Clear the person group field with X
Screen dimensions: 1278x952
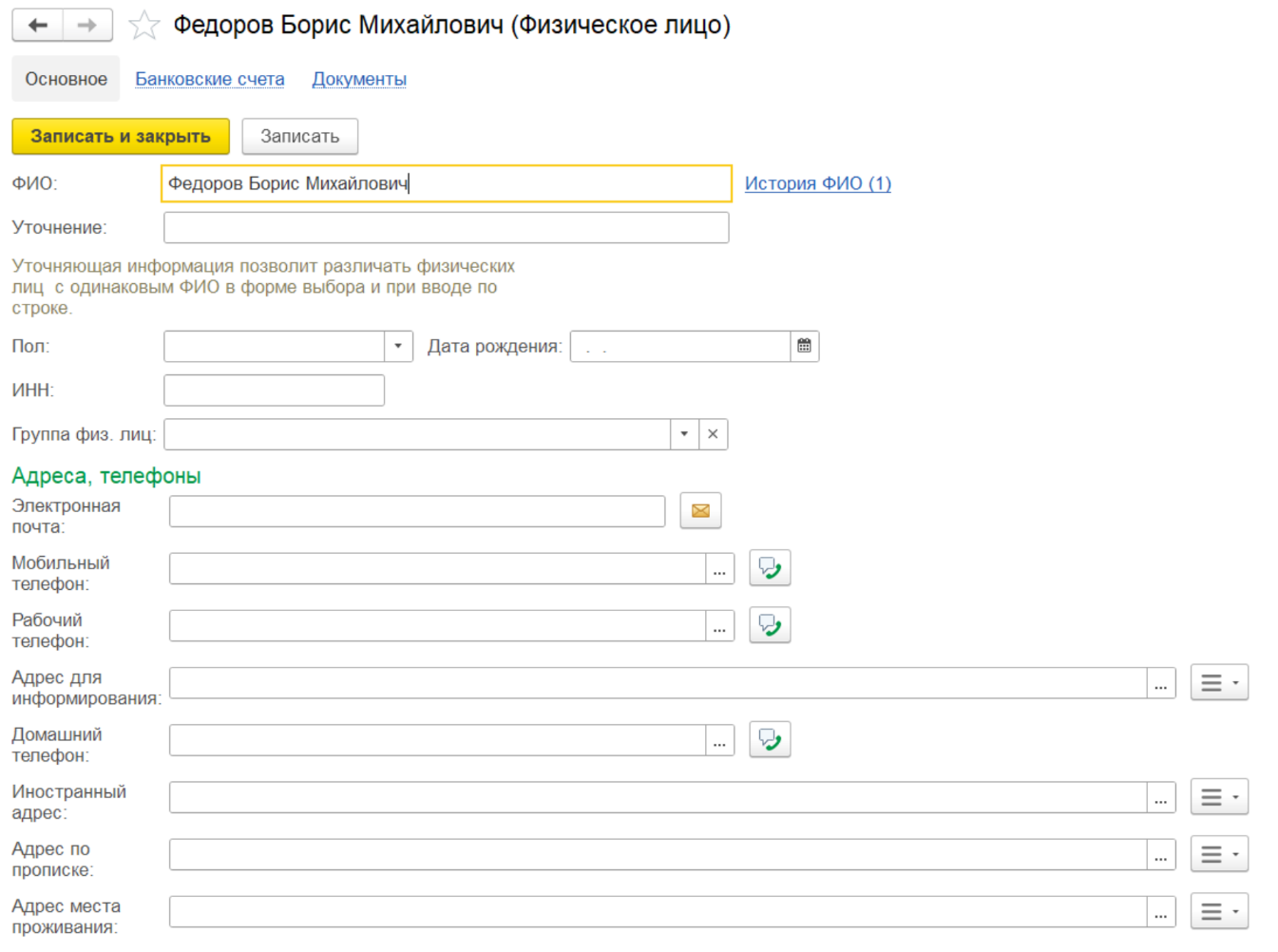coord(713,434)
